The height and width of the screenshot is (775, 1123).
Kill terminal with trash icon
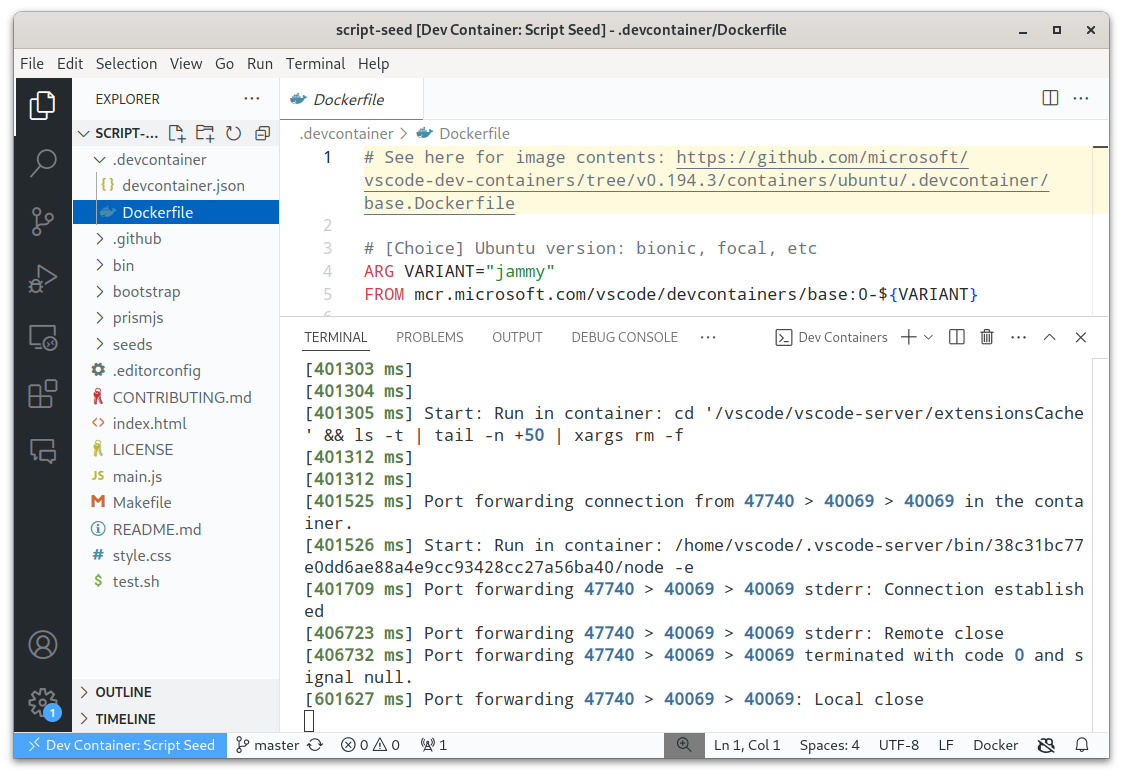click(987, 337)
